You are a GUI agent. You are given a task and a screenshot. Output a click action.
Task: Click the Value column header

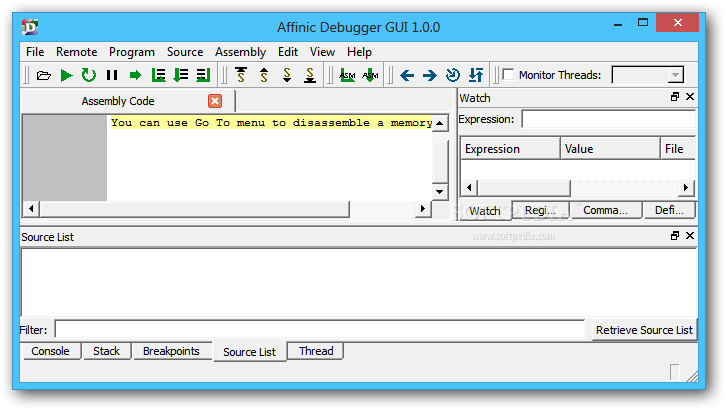click(x=610, y=149)
